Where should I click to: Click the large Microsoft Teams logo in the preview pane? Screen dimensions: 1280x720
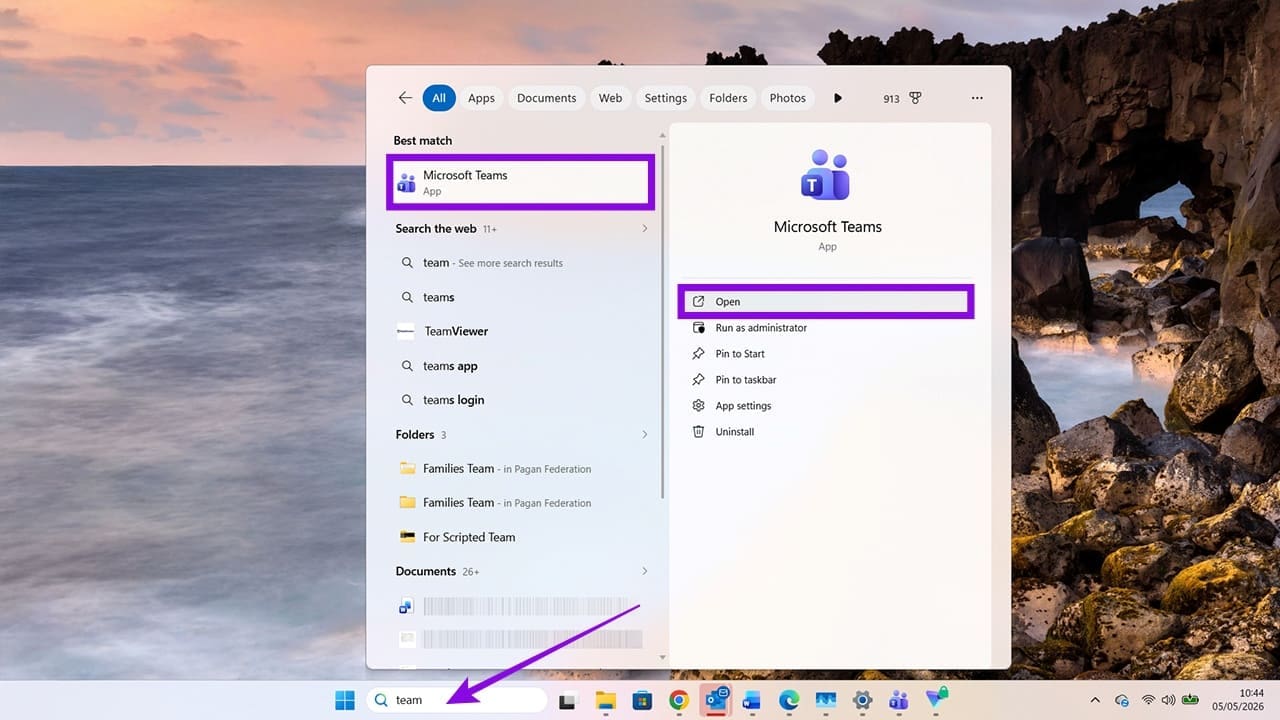coord(826,175)
